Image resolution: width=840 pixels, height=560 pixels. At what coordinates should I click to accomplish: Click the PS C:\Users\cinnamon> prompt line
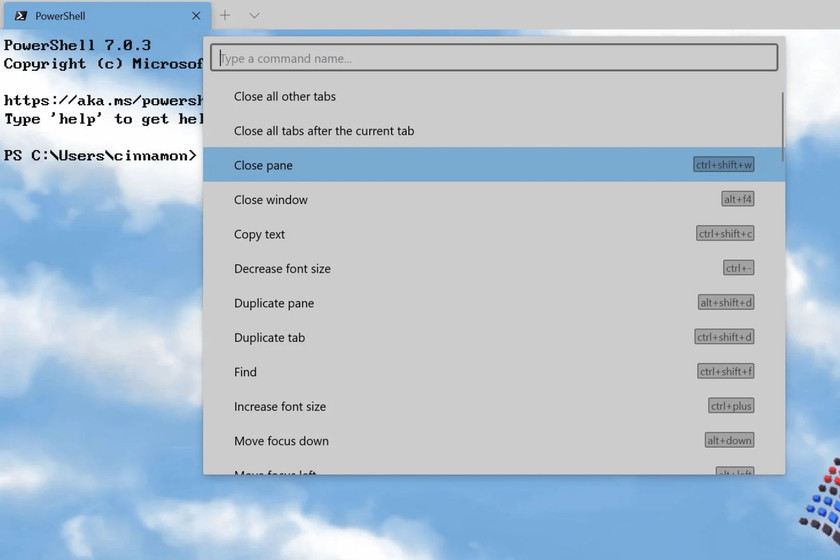coord(100,156)
